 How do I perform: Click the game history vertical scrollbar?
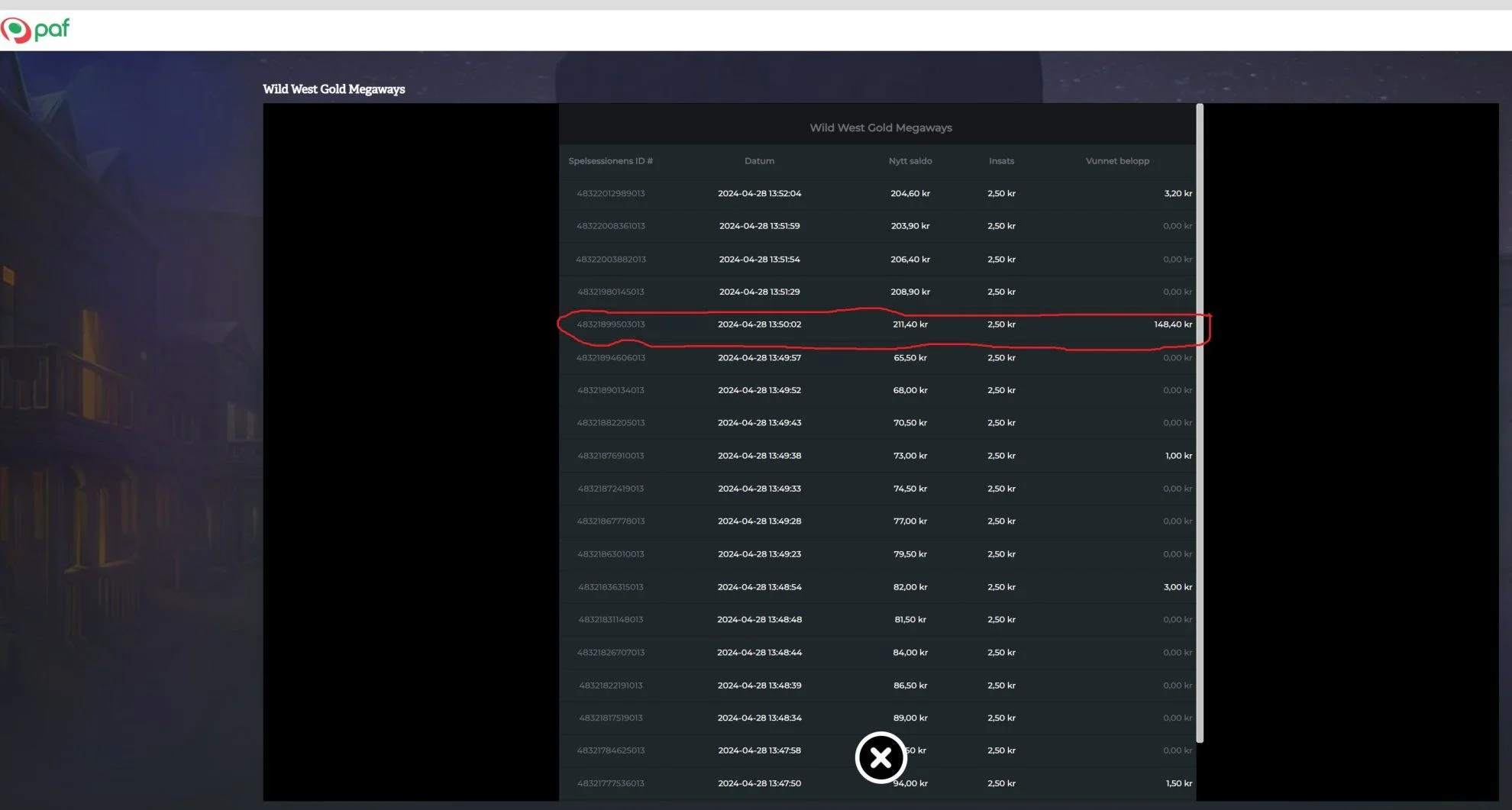pos(1200,422)
